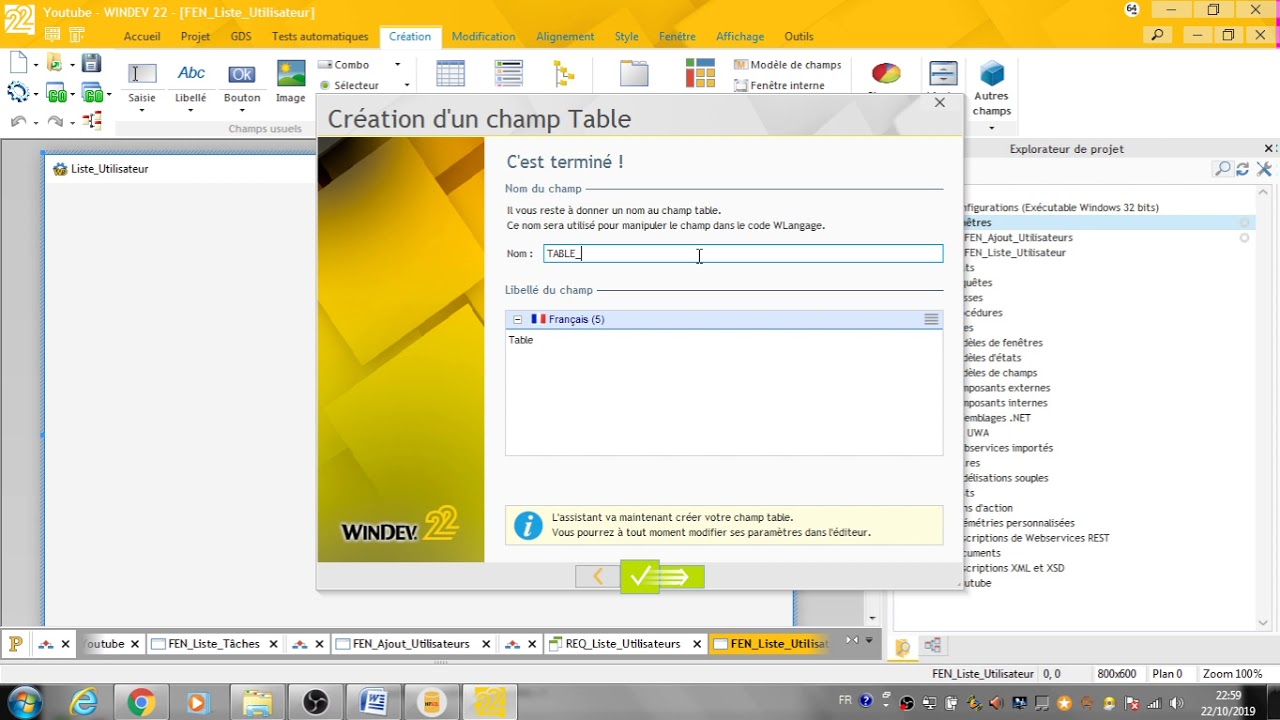Click Modèle de champs button
The image size is (1280, 720).
pyautogui.click(x=788, y=65)
